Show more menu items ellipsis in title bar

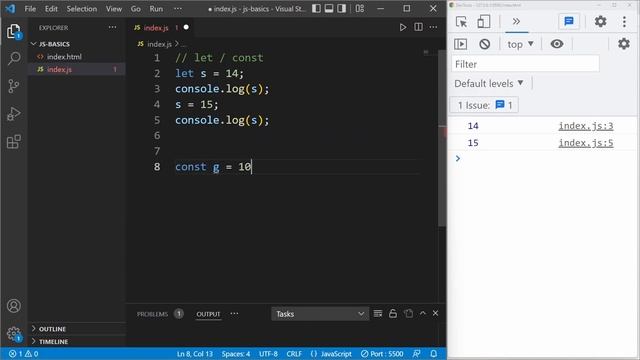click(x=178, y=9)
